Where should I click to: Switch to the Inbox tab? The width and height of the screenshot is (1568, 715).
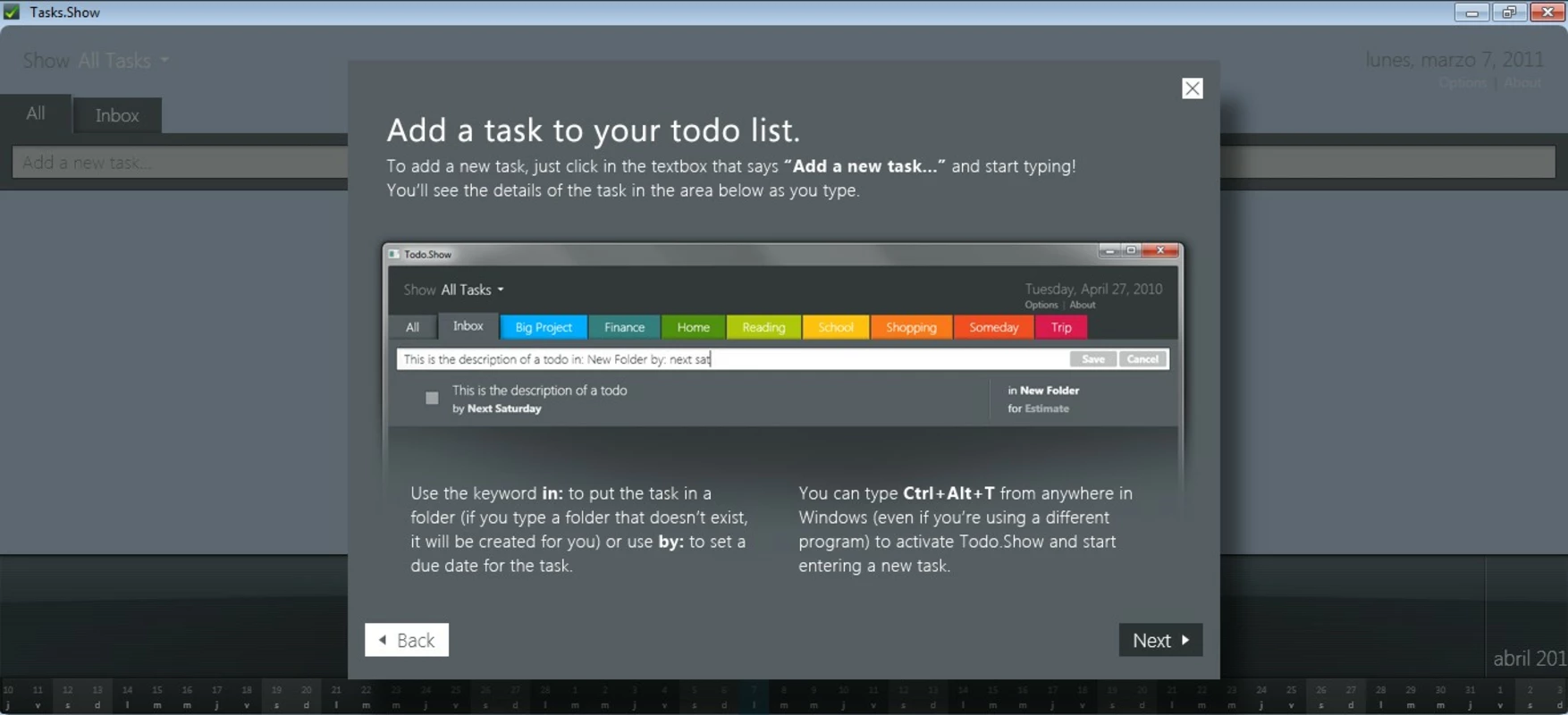pyautogui.click(x=117, y=115)
